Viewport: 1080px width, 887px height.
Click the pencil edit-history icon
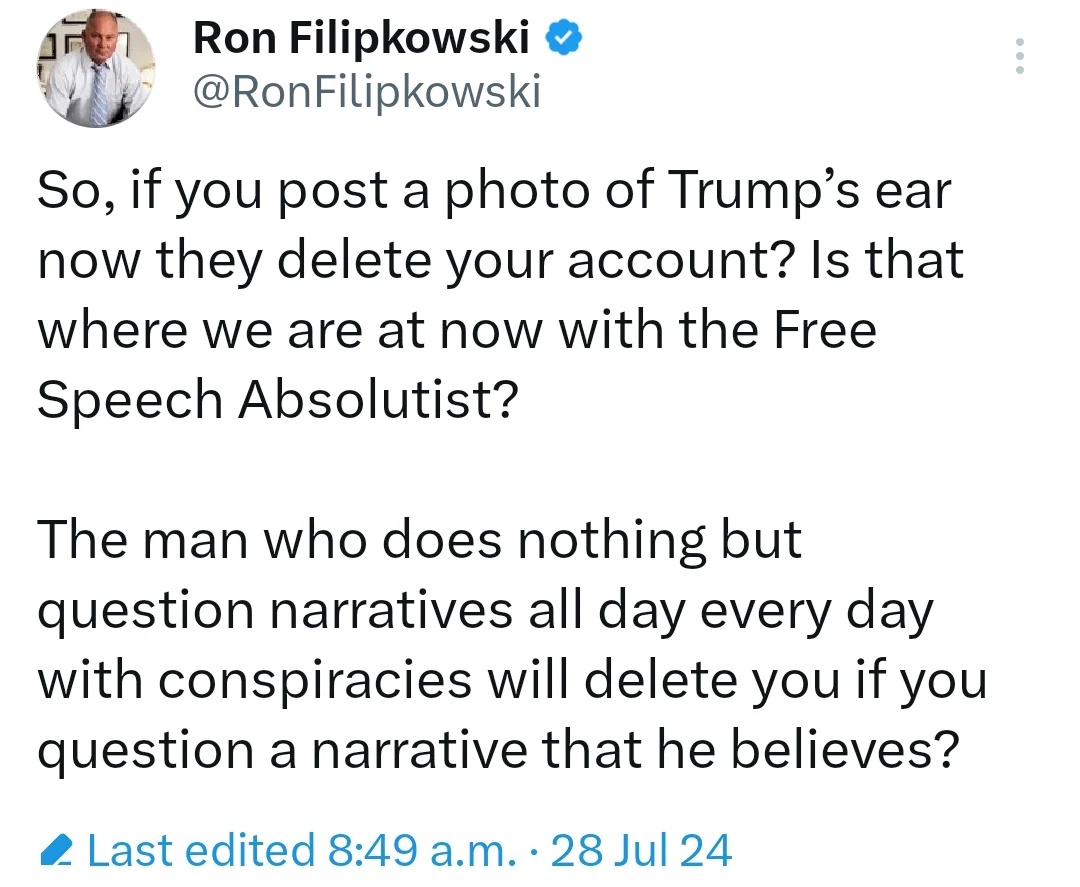point(58,852)
